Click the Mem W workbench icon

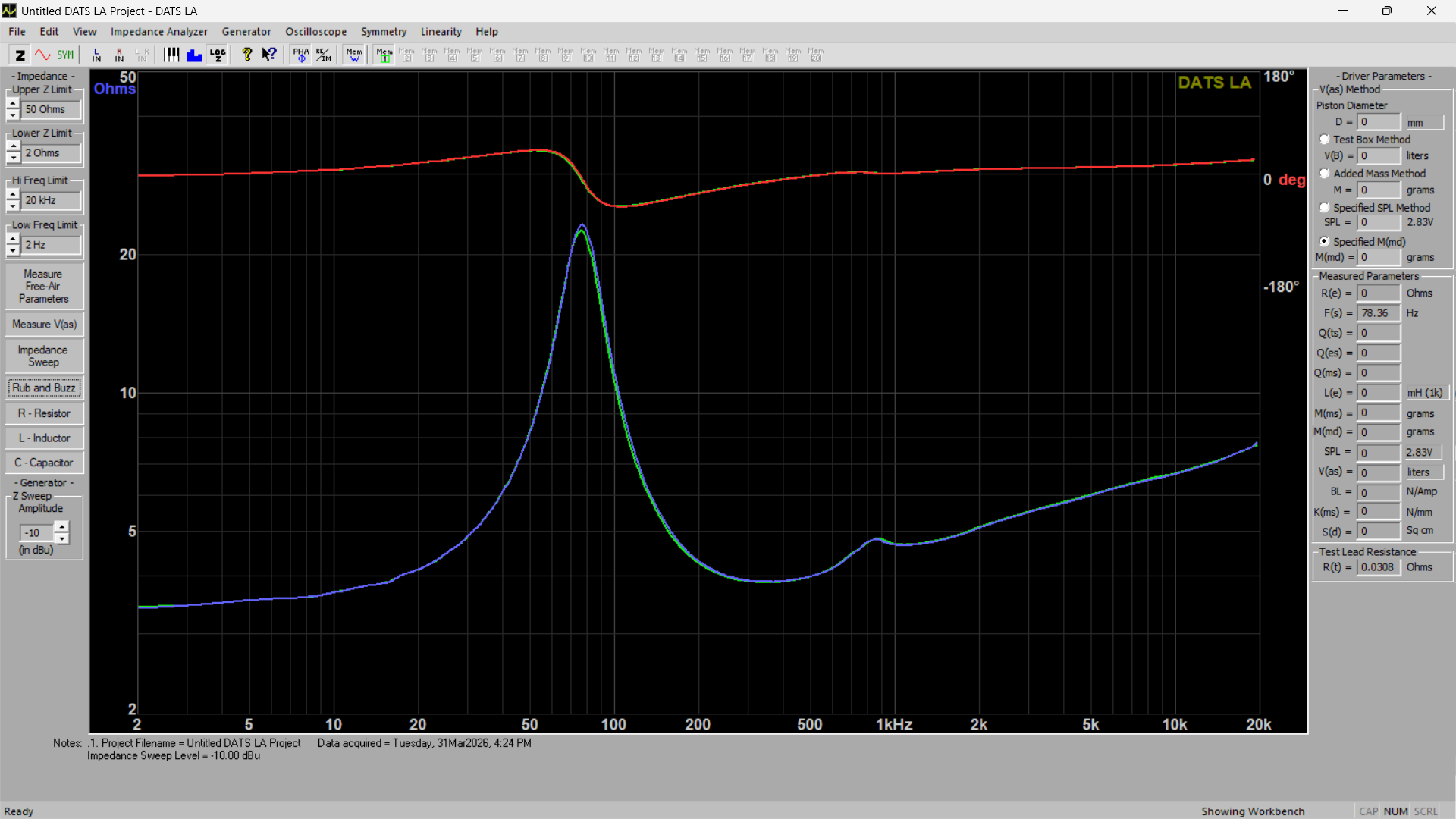[x=354, y=55]
